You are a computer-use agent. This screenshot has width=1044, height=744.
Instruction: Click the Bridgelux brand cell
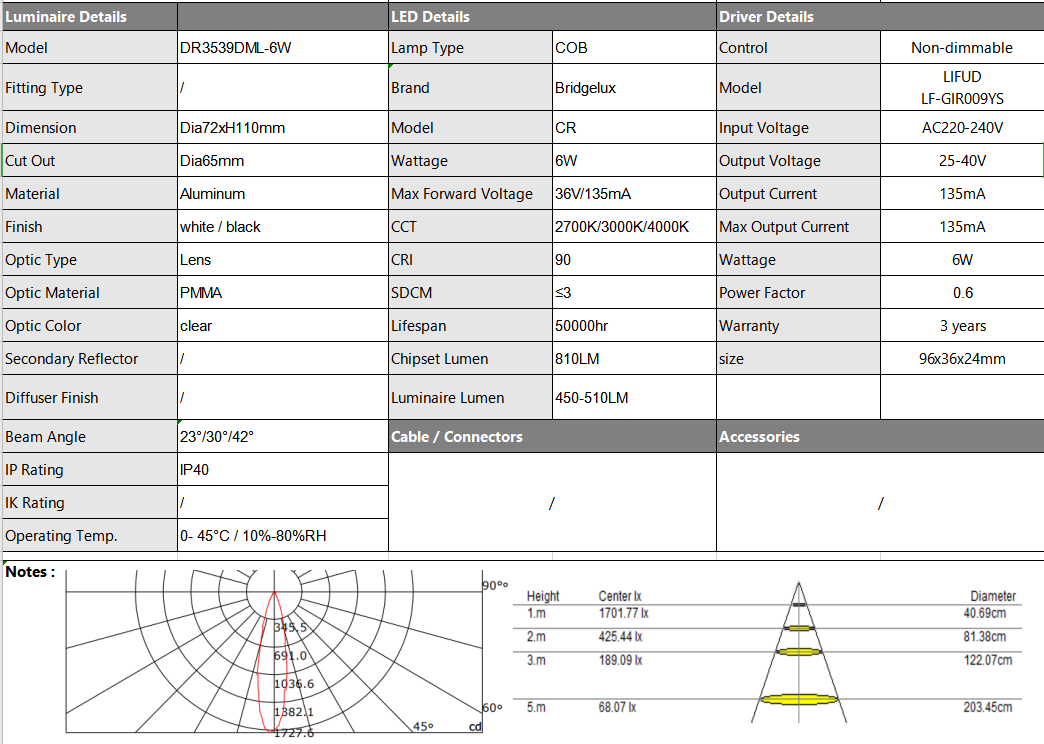coord(634,88)
